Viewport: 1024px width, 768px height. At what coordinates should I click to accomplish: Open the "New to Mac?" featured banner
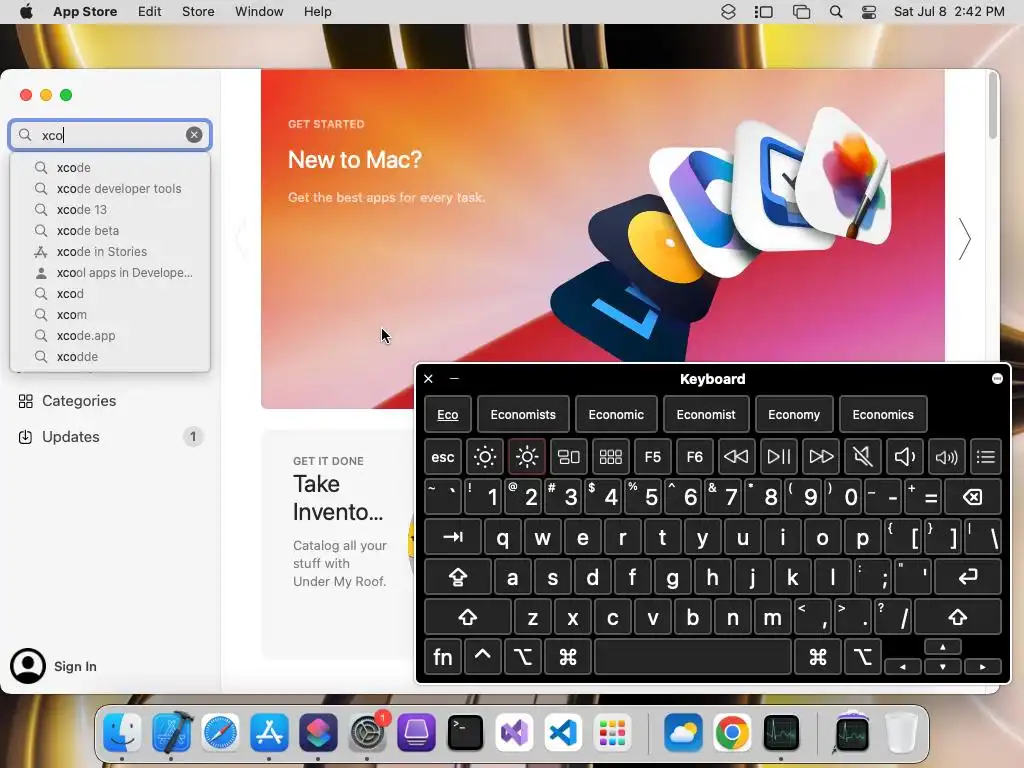(x=602, y=239)
